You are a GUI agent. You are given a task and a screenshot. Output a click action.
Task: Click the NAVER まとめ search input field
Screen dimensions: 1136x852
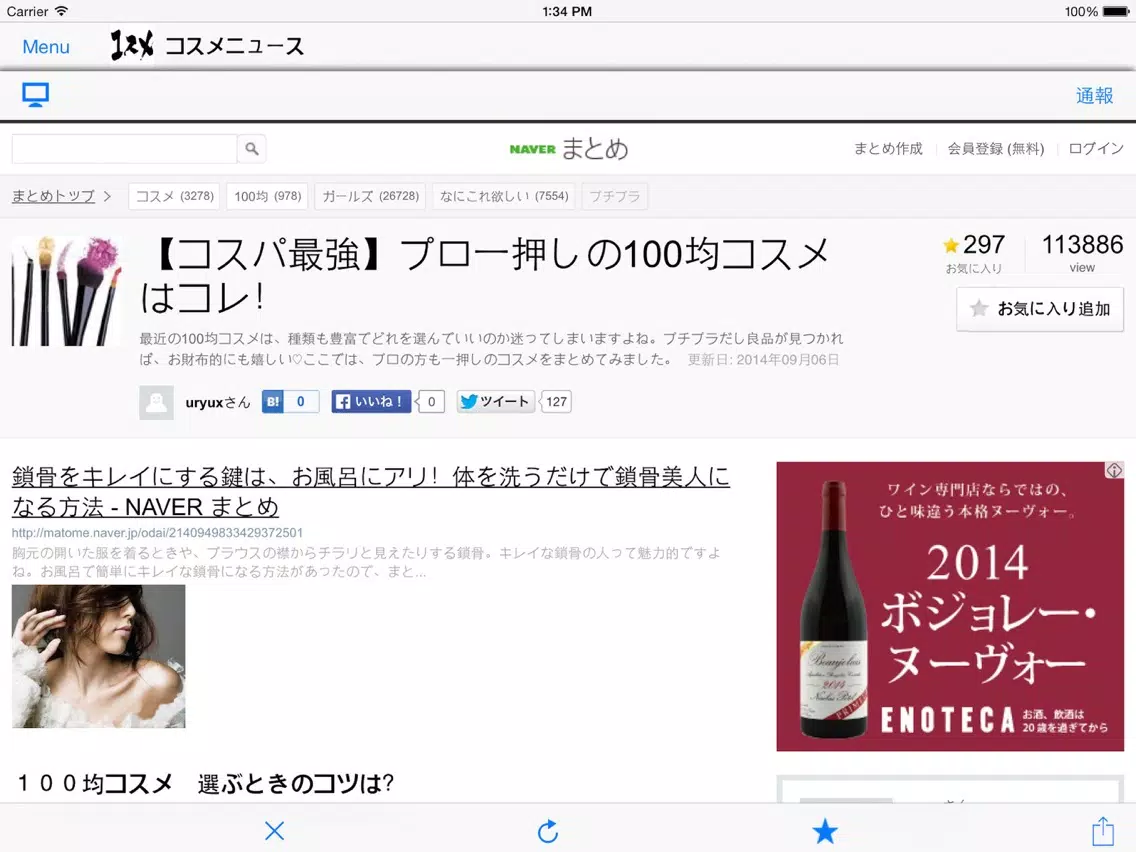(x=125, y=149)
